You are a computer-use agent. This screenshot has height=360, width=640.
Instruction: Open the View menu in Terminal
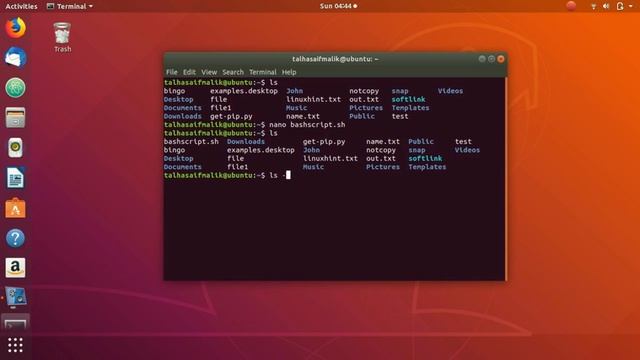pos(209,72)
